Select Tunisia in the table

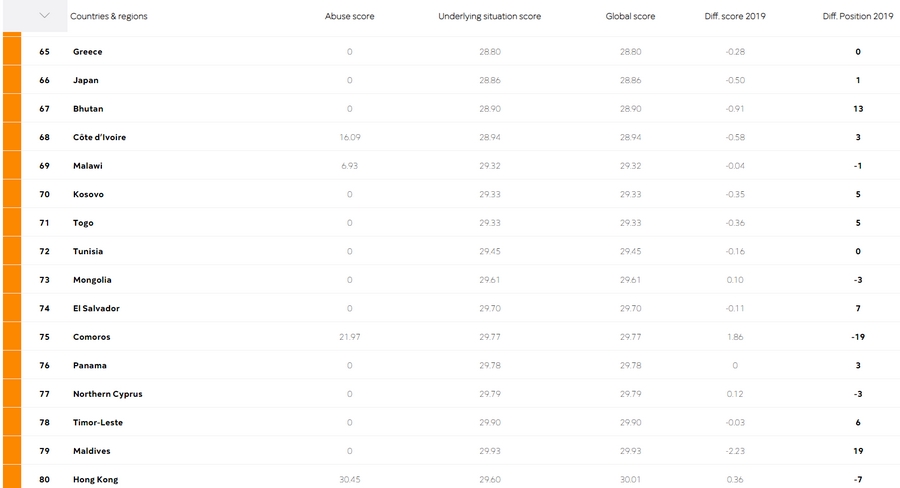tap(88, 251)
